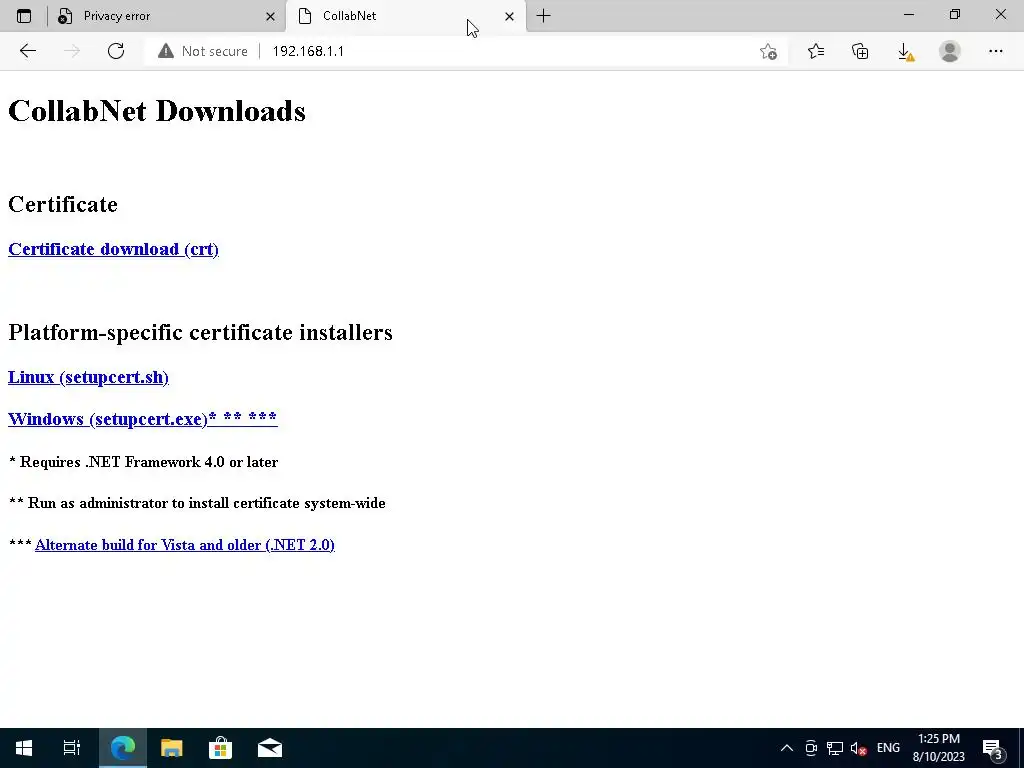Select the CollabNet tab
1024x768 pixels.
[406, 16]
